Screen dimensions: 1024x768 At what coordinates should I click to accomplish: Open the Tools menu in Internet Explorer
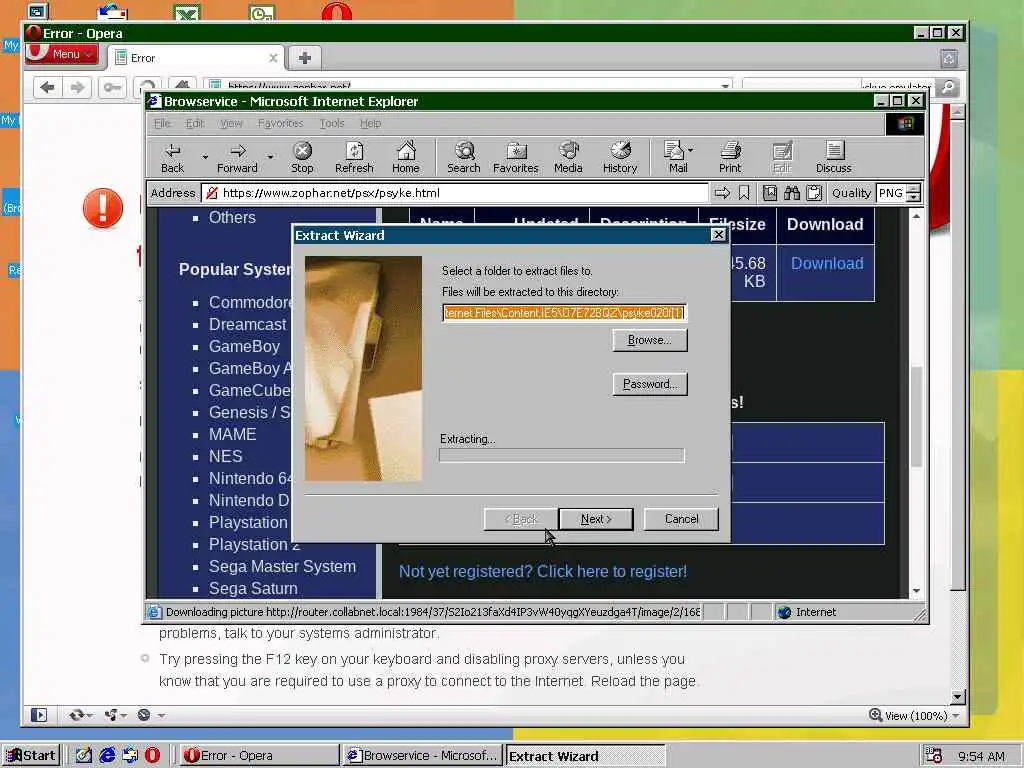(x=332, y=123)
